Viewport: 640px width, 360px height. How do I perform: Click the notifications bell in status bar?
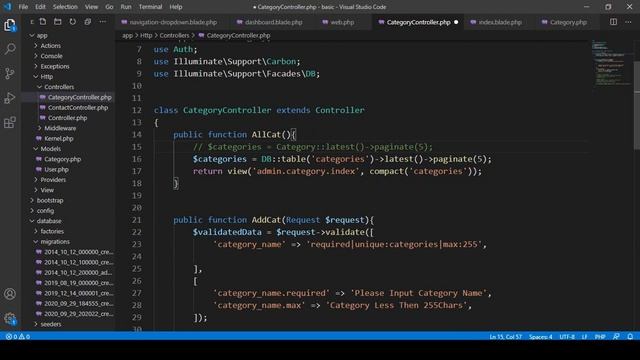coord(630,337)
